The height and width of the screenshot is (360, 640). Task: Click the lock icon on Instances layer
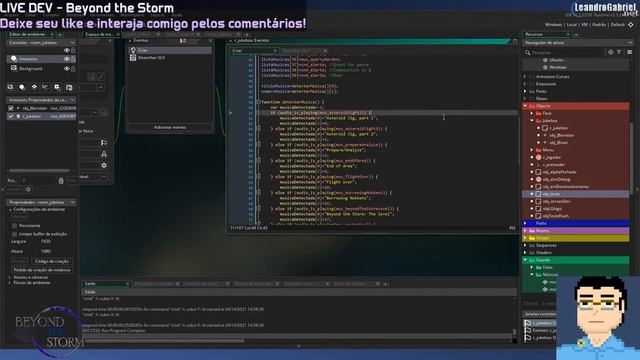coord(73,59)
